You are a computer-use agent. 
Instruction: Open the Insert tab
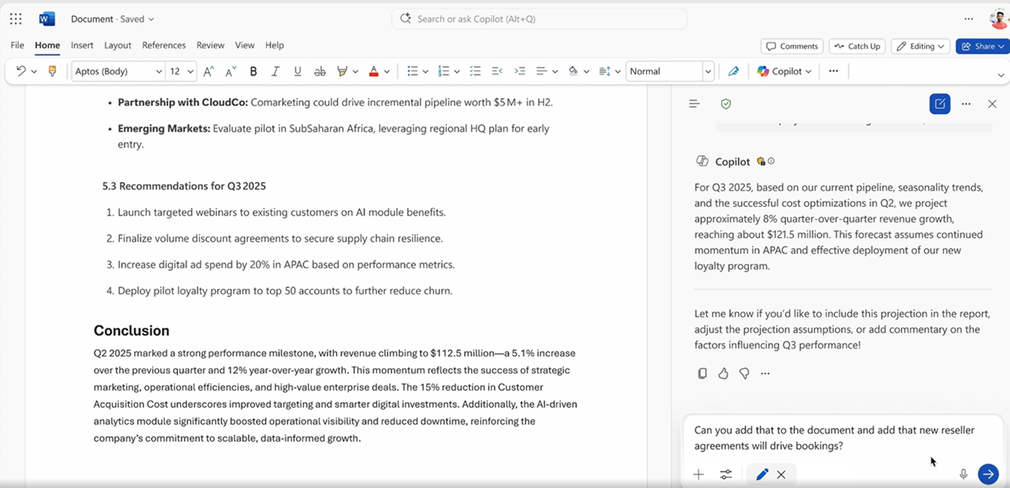coord(82,45)
